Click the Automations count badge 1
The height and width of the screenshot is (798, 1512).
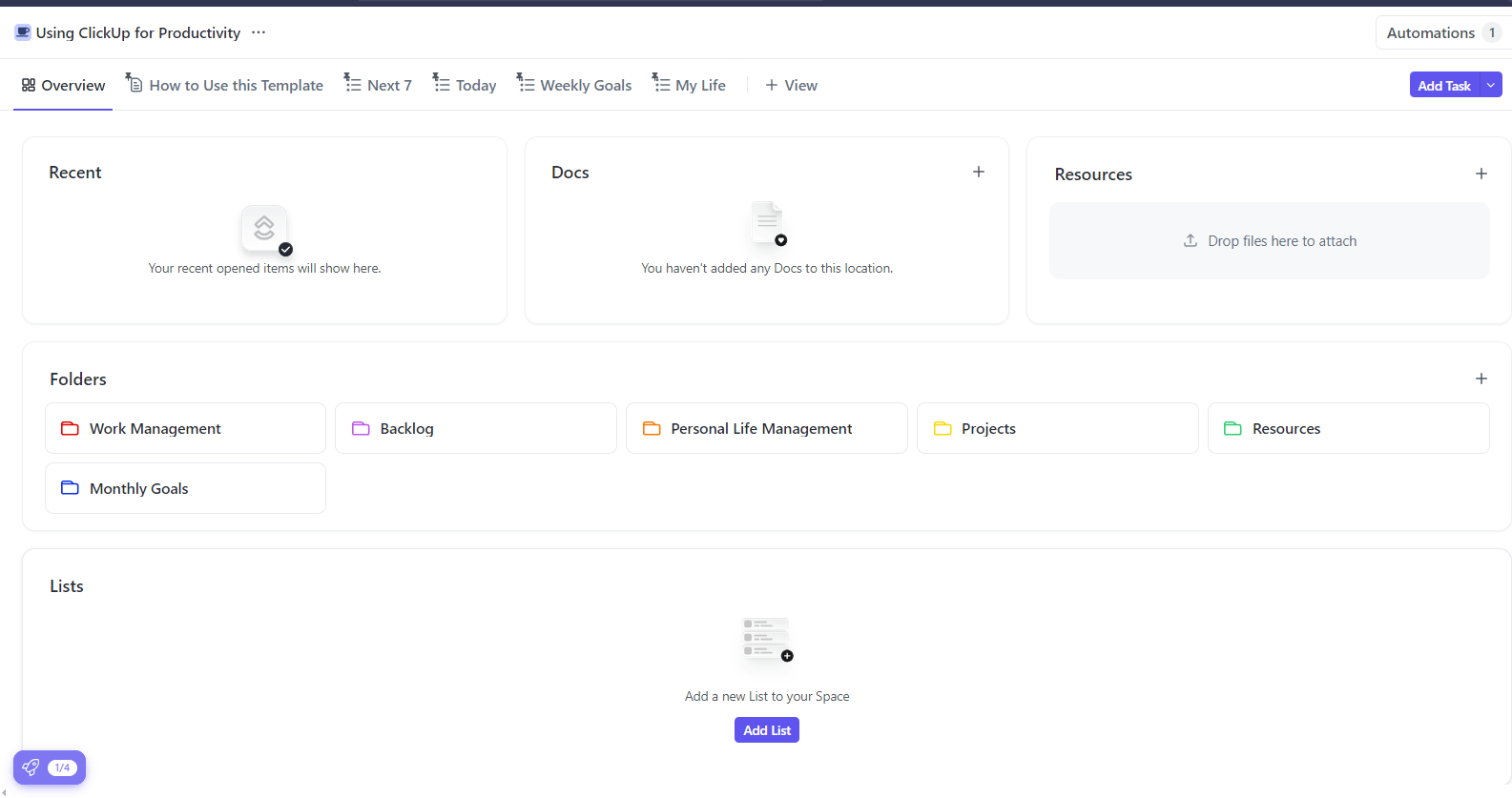coord(1492,32)
